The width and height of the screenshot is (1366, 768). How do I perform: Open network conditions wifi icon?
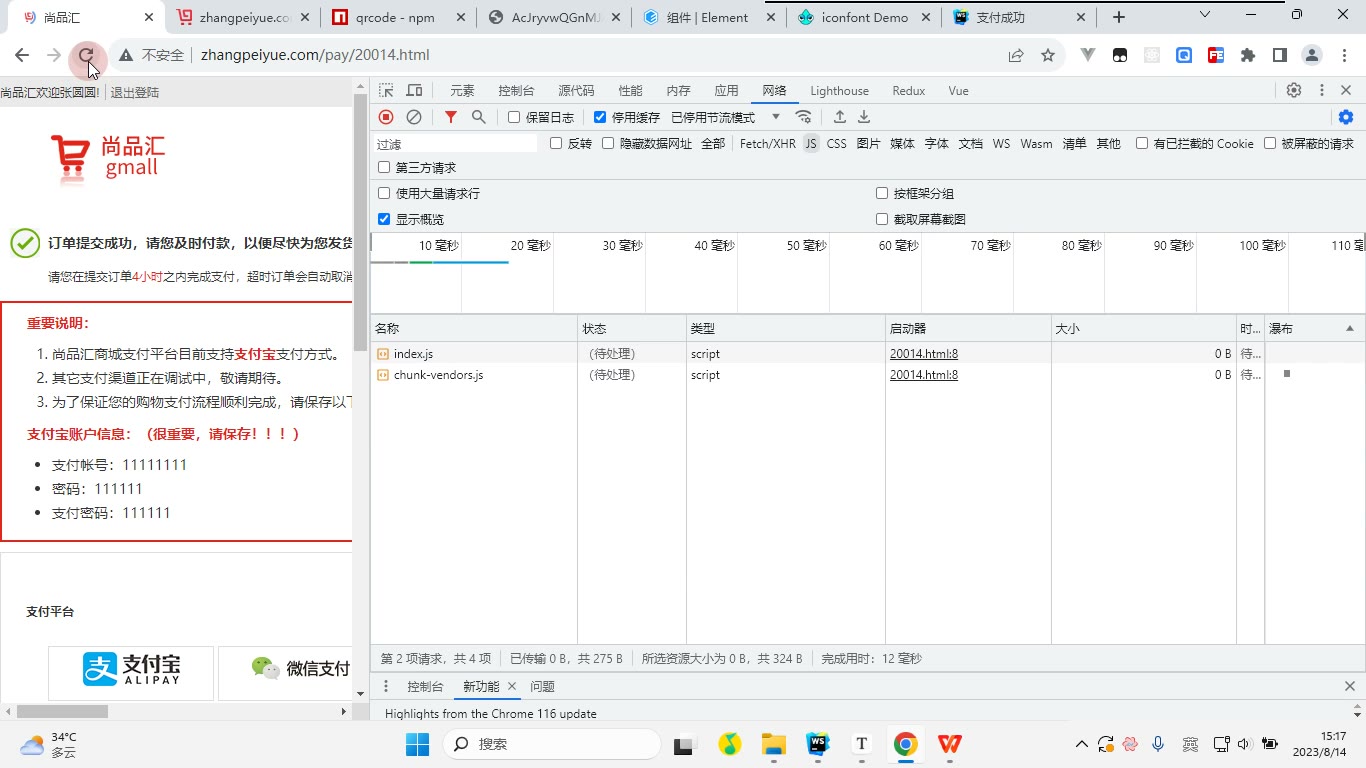tap(803, 117)
